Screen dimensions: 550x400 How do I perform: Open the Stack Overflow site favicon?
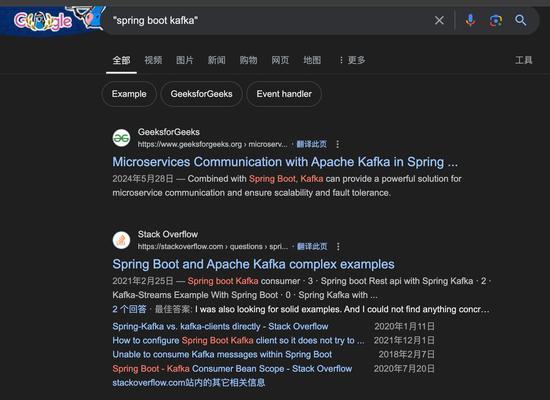coord(121,240)
